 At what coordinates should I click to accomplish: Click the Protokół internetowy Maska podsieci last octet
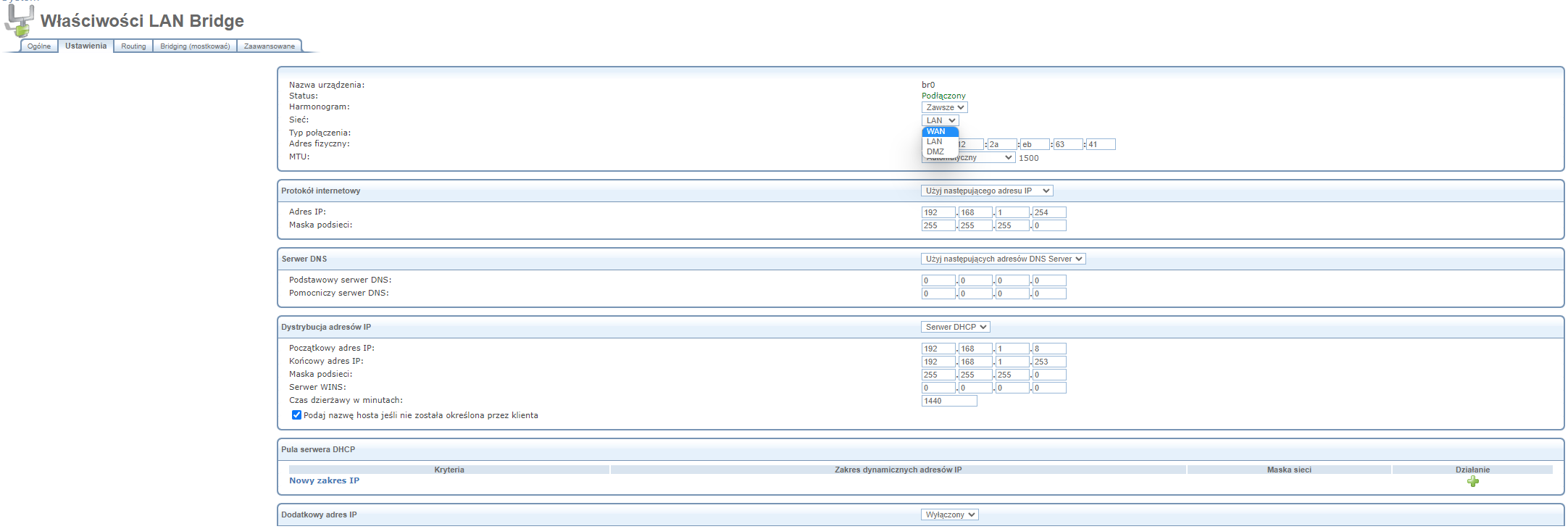pyautogui.click(x=1049, y=225)
